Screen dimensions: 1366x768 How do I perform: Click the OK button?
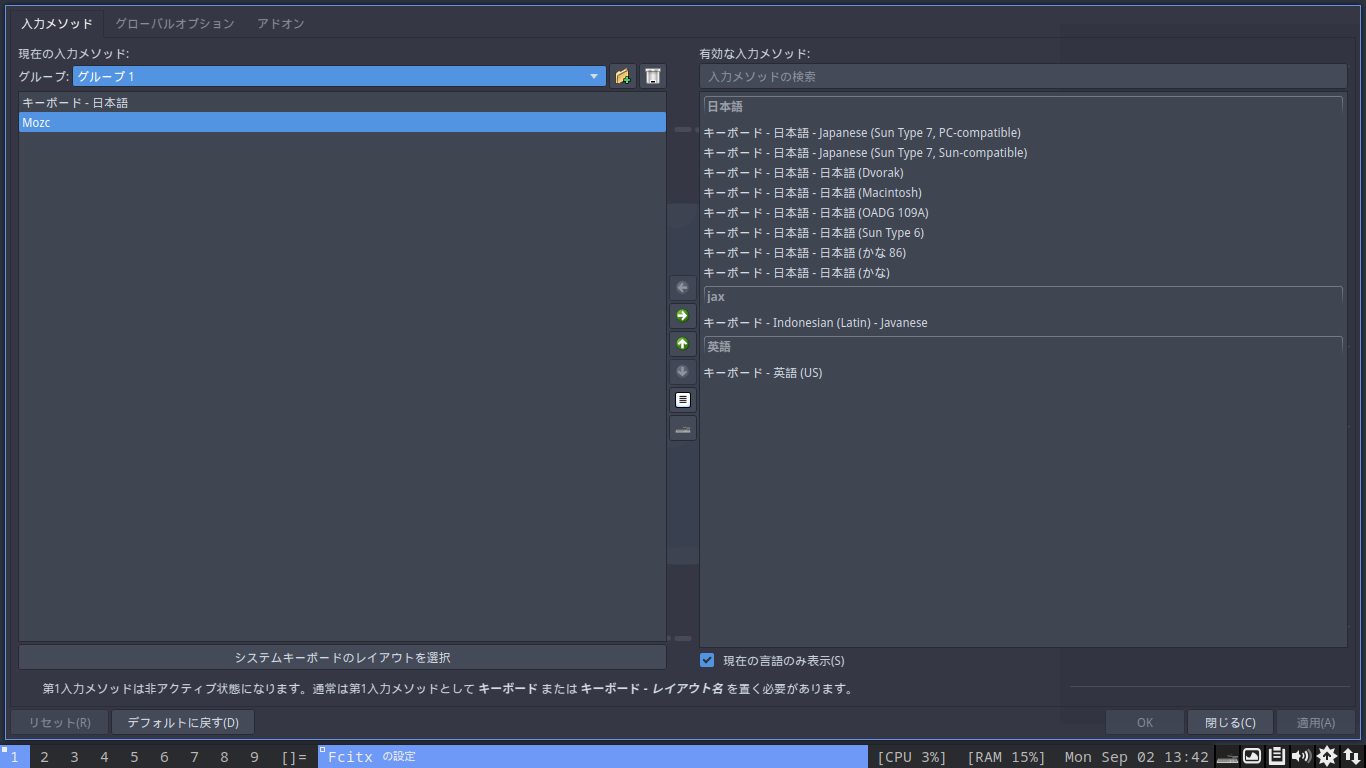(1145, 722)
